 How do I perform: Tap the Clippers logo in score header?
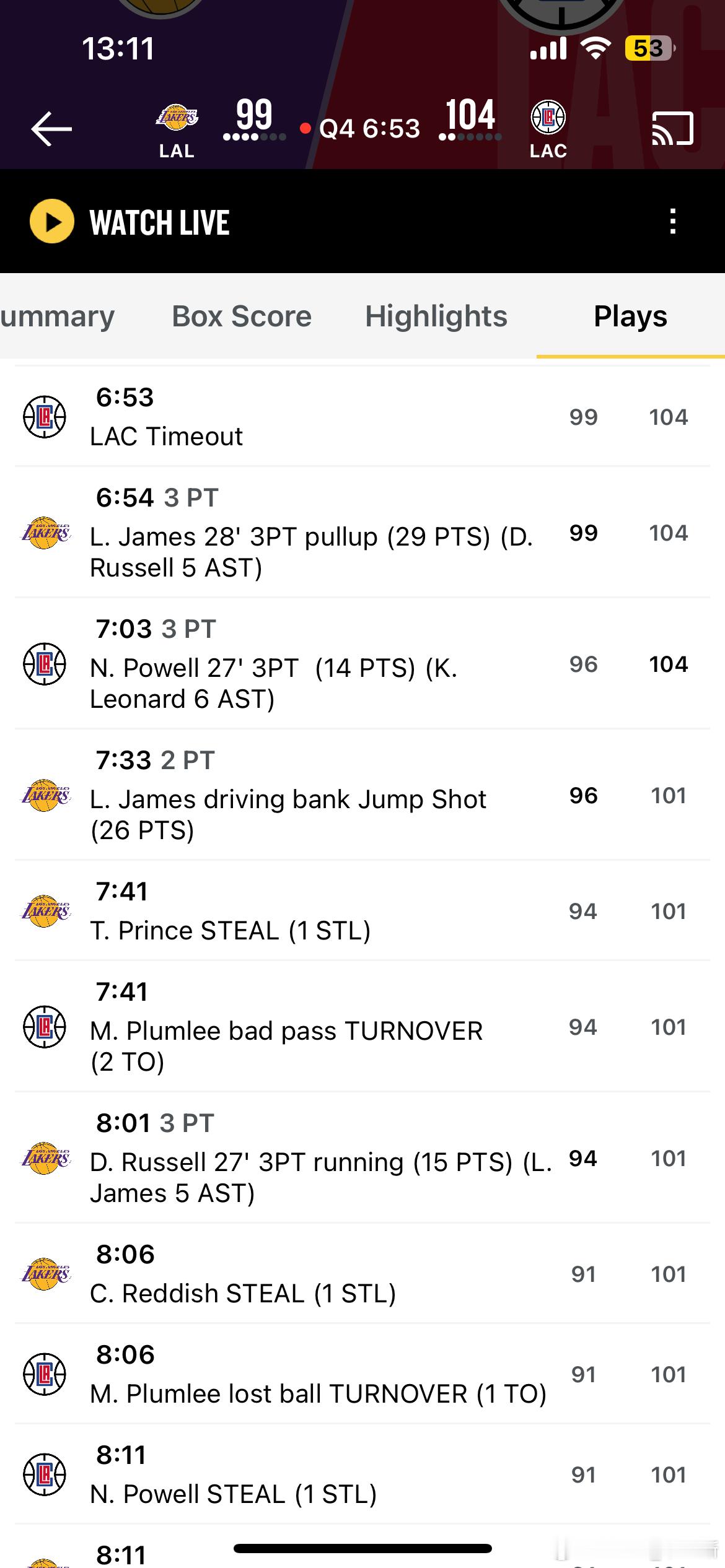point(548,117)
